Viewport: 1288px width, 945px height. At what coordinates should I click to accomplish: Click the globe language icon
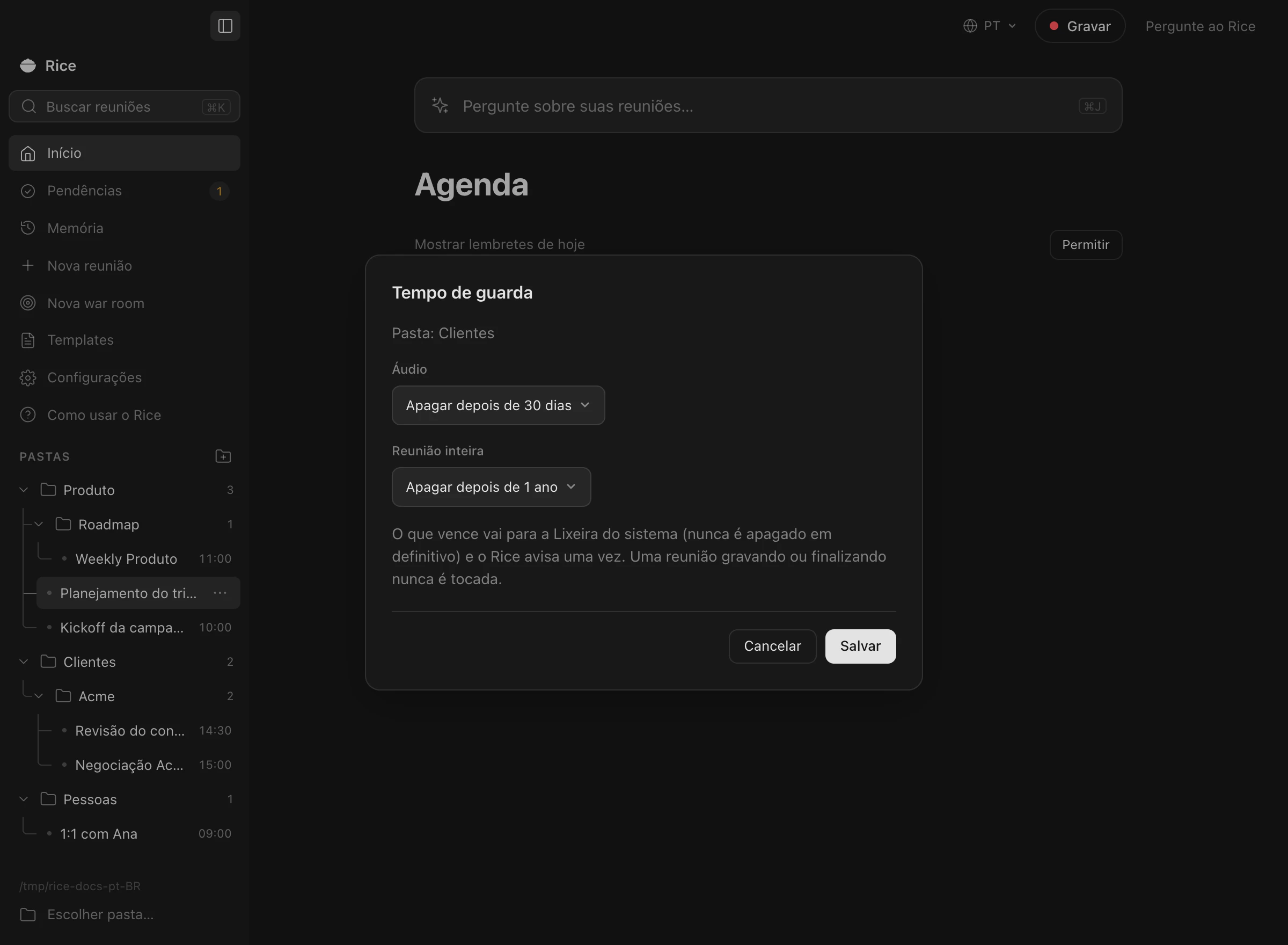(x=970, y=26)
